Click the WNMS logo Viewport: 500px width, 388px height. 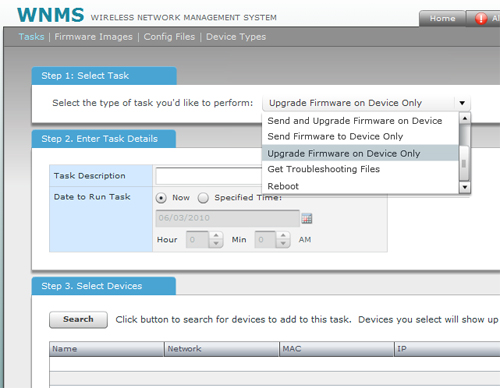coord(51,15)
